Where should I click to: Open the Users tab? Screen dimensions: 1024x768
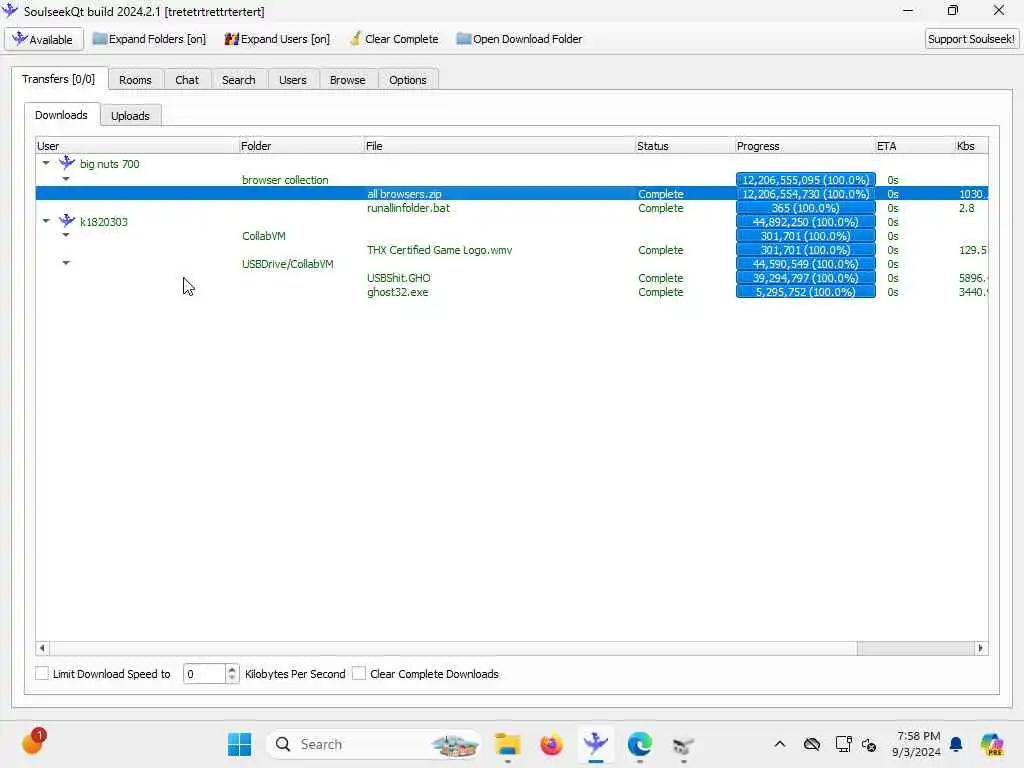point(293,80)
